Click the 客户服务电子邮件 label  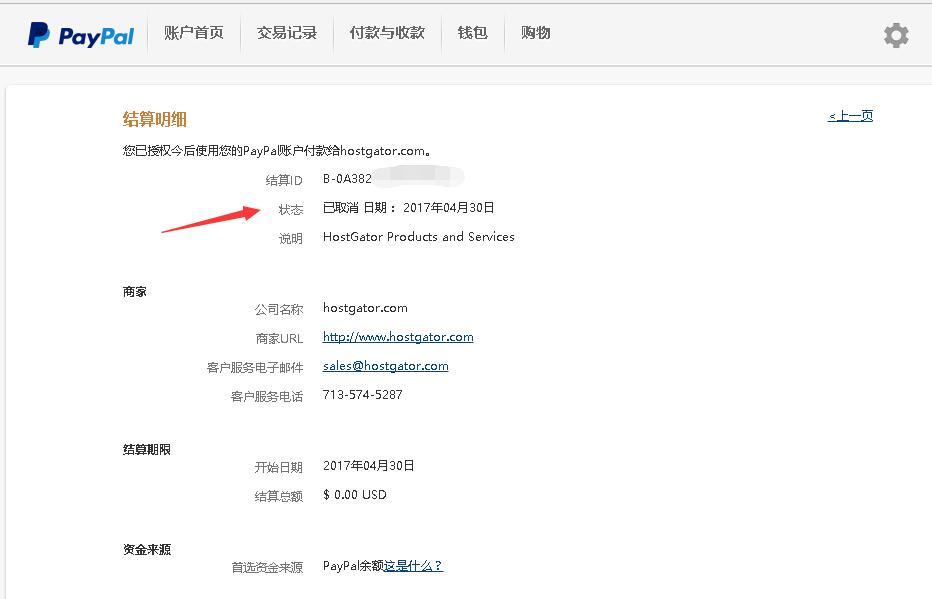[255, 368]
